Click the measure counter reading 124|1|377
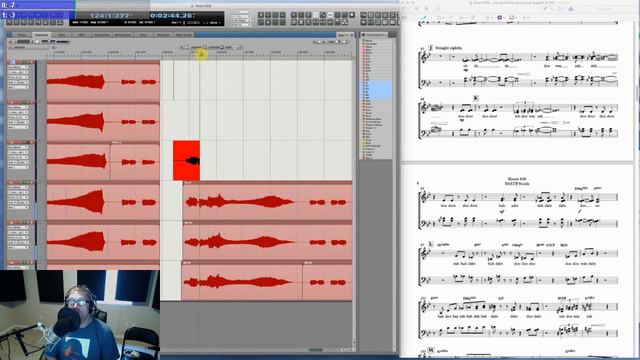 109,16
